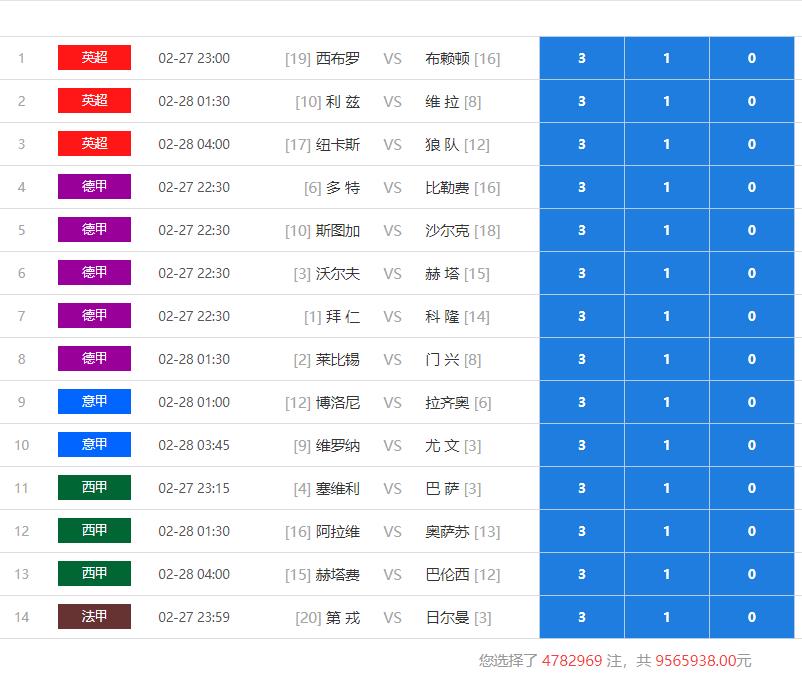Toggle the 0 option for 利兹 vs 维拉
The width and height of the screenshot is (802, 678).
[x=752, y=101]
